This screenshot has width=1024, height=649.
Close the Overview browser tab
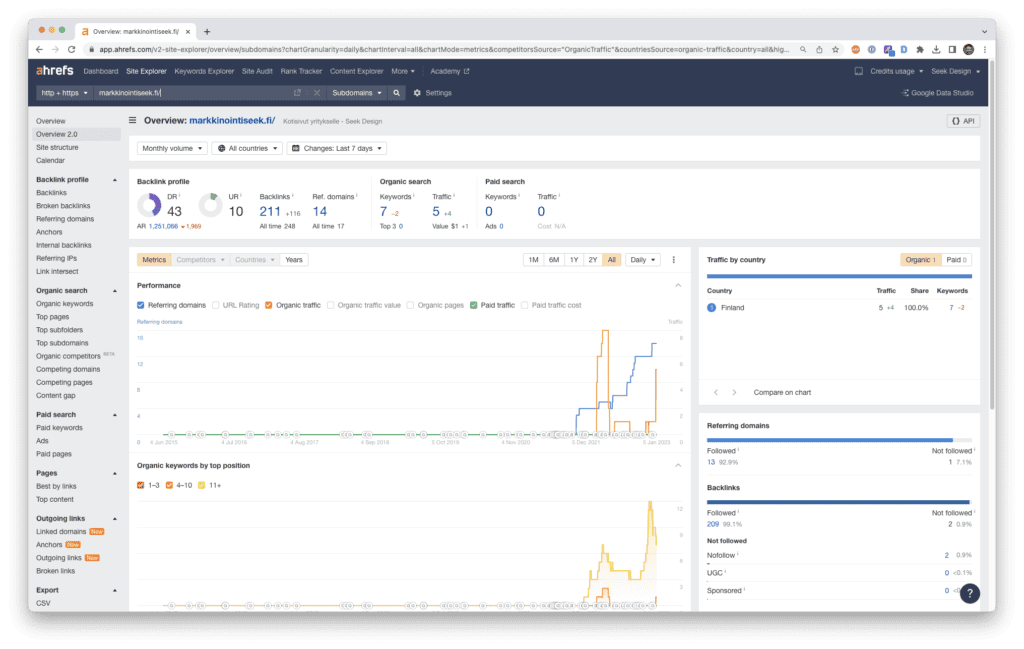click(x=188, y=31)
